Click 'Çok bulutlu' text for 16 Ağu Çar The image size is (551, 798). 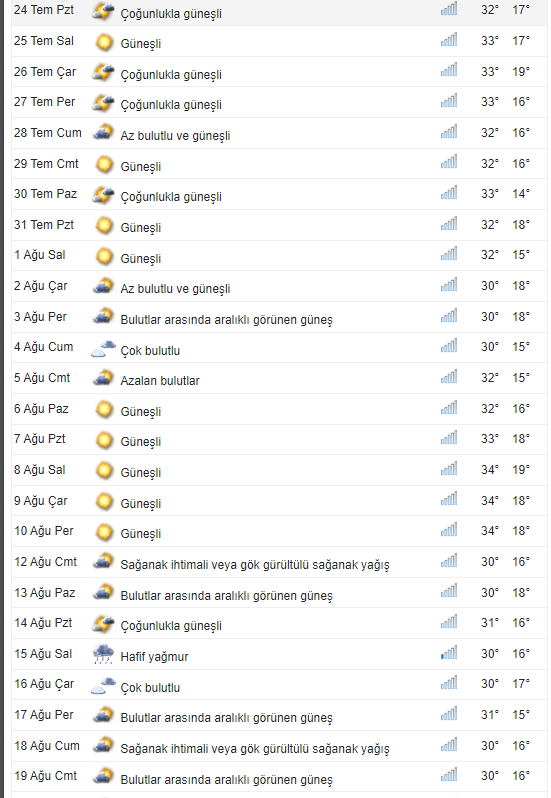(150, 688)
